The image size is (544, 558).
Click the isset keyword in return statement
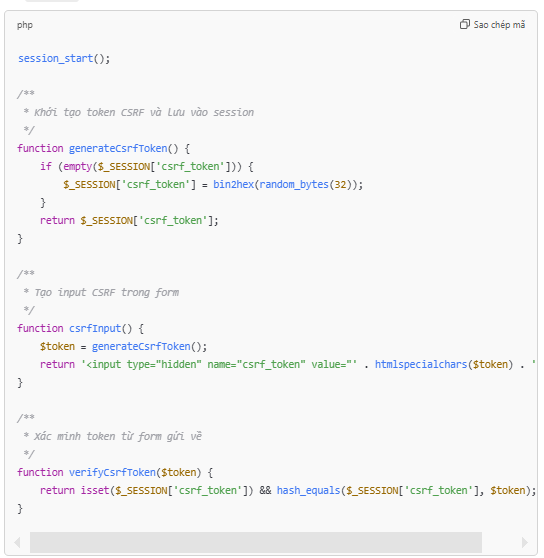(x=95, y=490)
